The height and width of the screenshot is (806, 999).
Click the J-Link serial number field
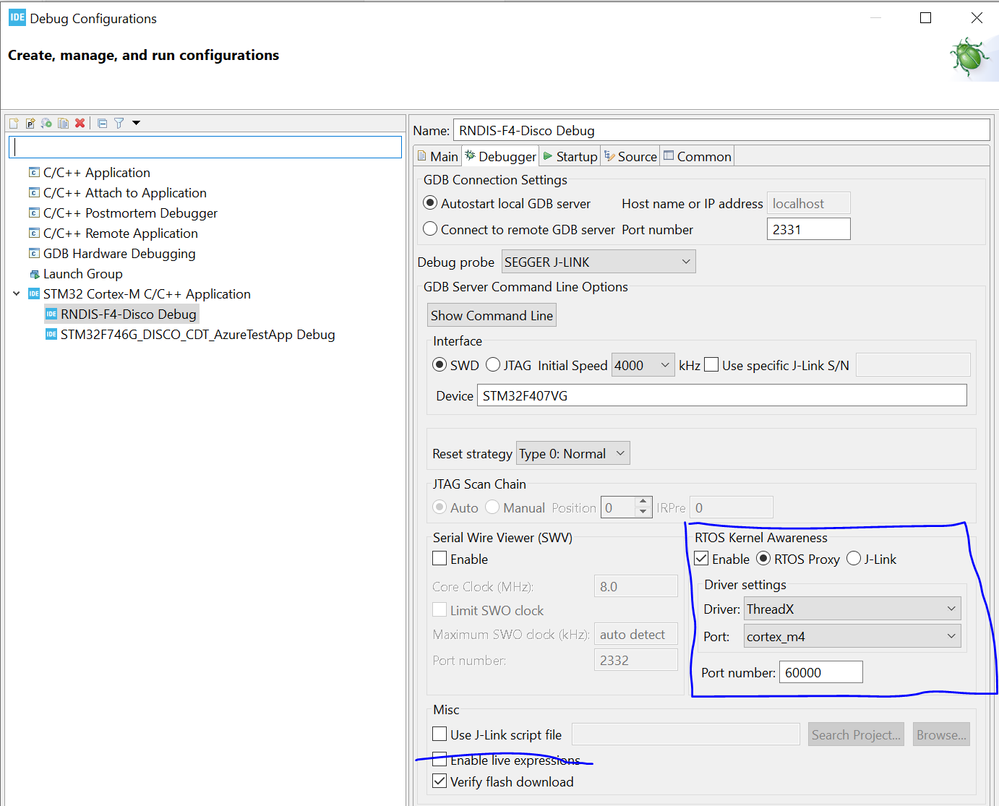click(913, 365)
